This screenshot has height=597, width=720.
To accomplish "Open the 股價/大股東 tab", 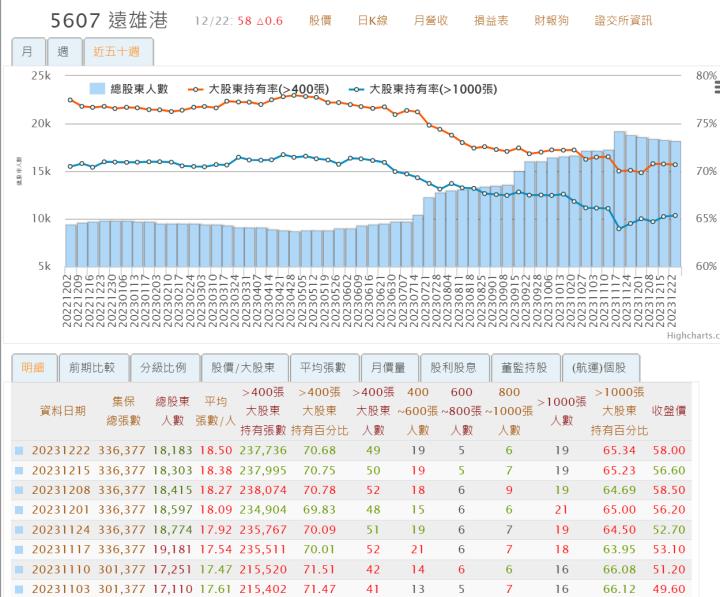I will point(244,367).
